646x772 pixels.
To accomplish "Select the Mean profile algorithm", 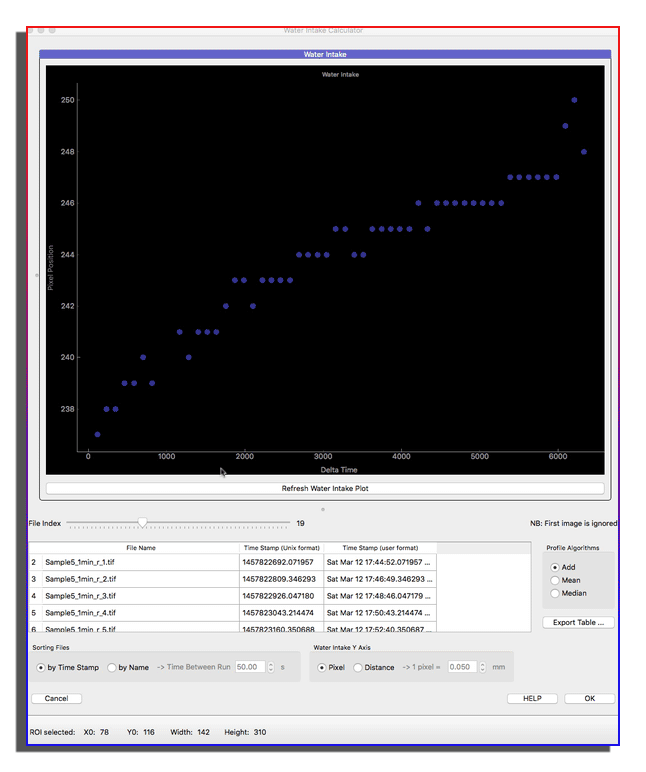I will (555, 580).
